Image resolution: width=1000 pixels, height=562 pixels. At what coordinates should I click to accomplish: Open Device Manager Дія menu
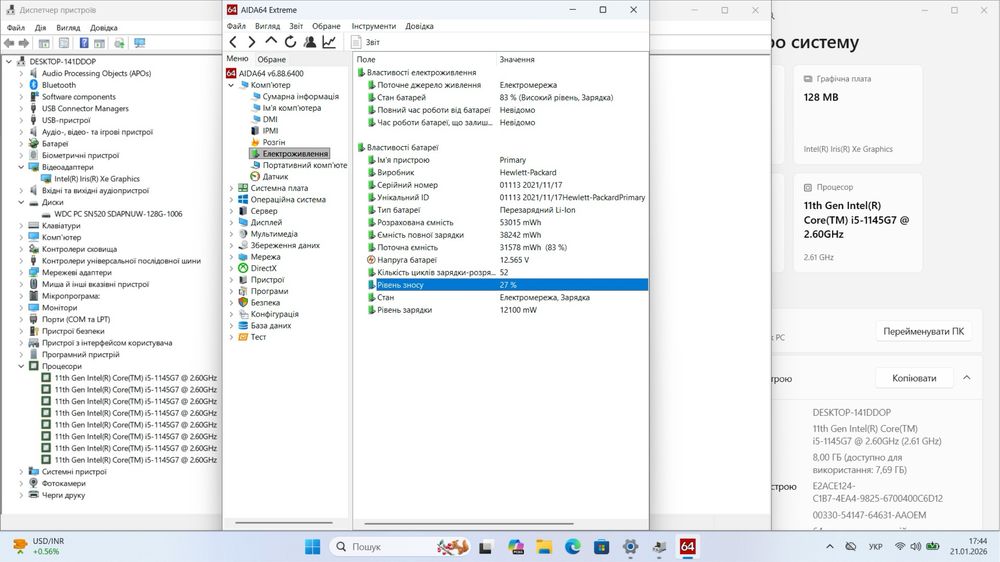(40, 28)
